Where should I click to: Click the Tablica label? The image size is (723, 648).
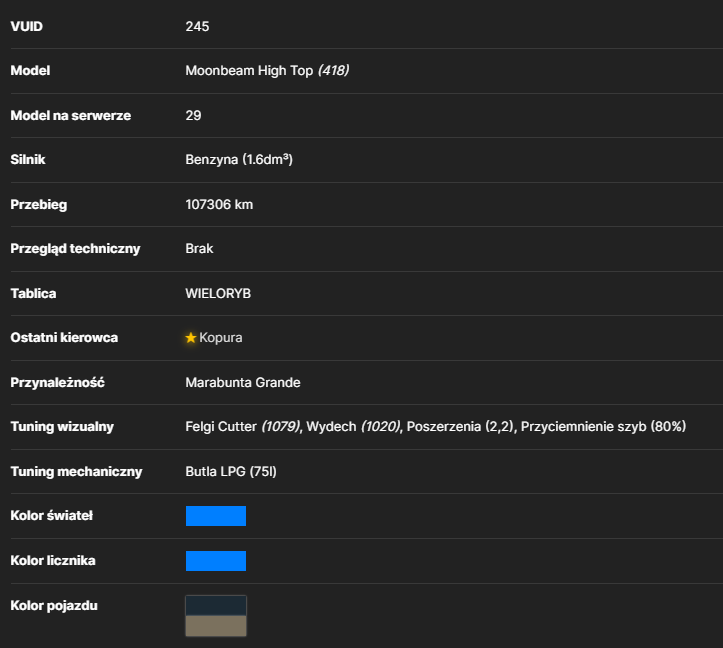pos(33,293)
